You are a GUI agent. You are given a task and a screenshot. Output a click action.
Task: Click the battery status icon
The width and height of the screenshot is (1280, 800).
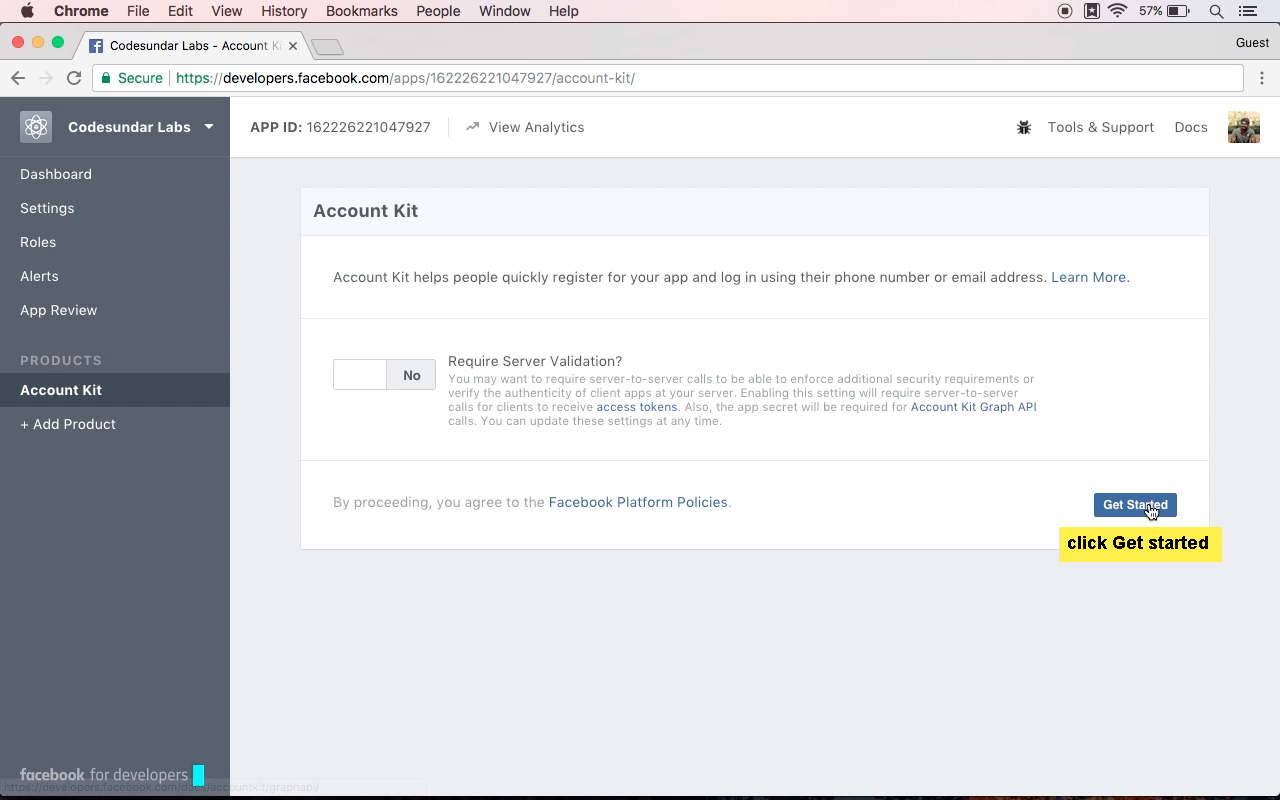1179,11
